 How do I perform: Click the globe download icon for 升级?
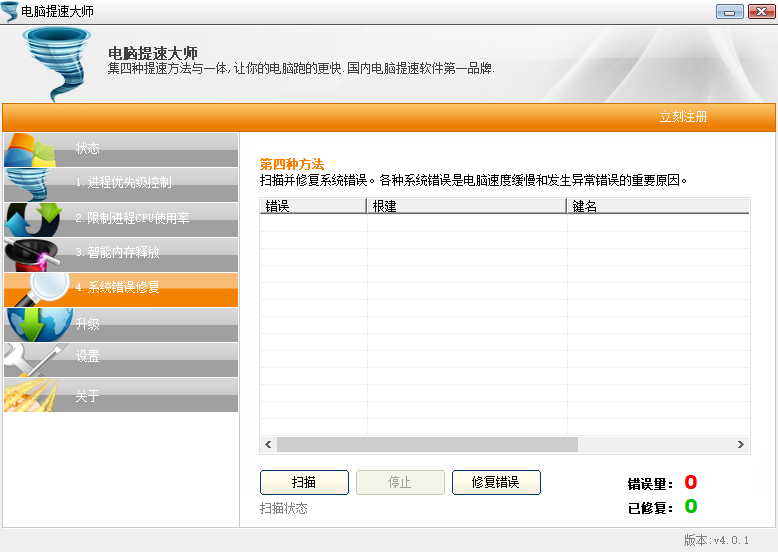point(38,324)
